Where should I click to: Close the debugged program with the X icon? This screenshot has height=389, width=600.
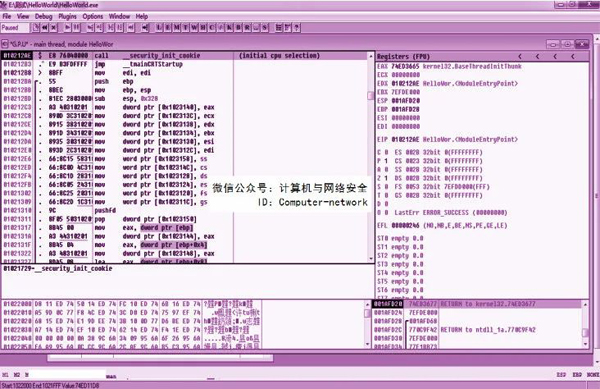[54, 28]
